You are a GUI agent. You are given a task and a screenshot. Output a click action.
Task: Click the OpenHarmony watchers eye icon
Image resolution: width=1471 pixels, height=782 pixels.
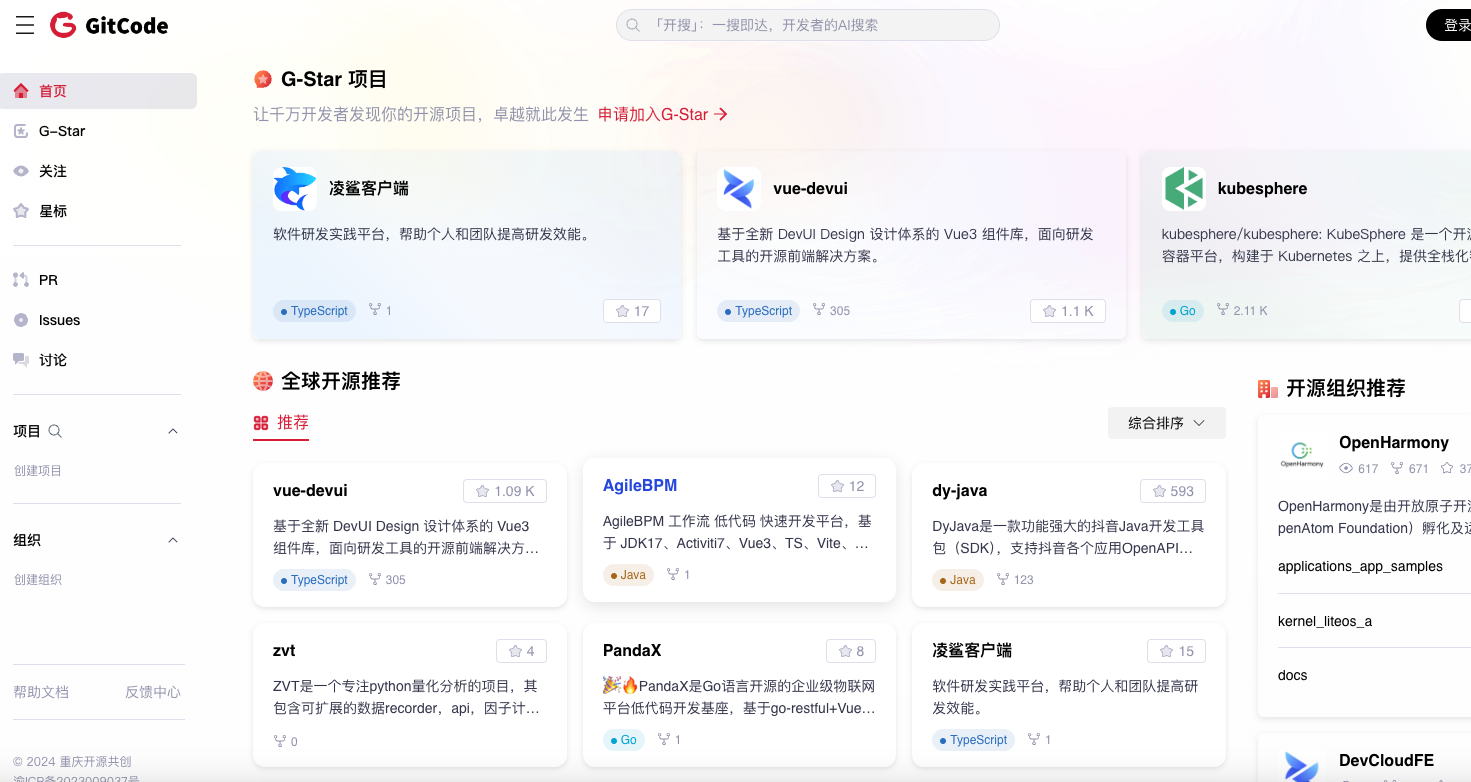(1346, 468)
